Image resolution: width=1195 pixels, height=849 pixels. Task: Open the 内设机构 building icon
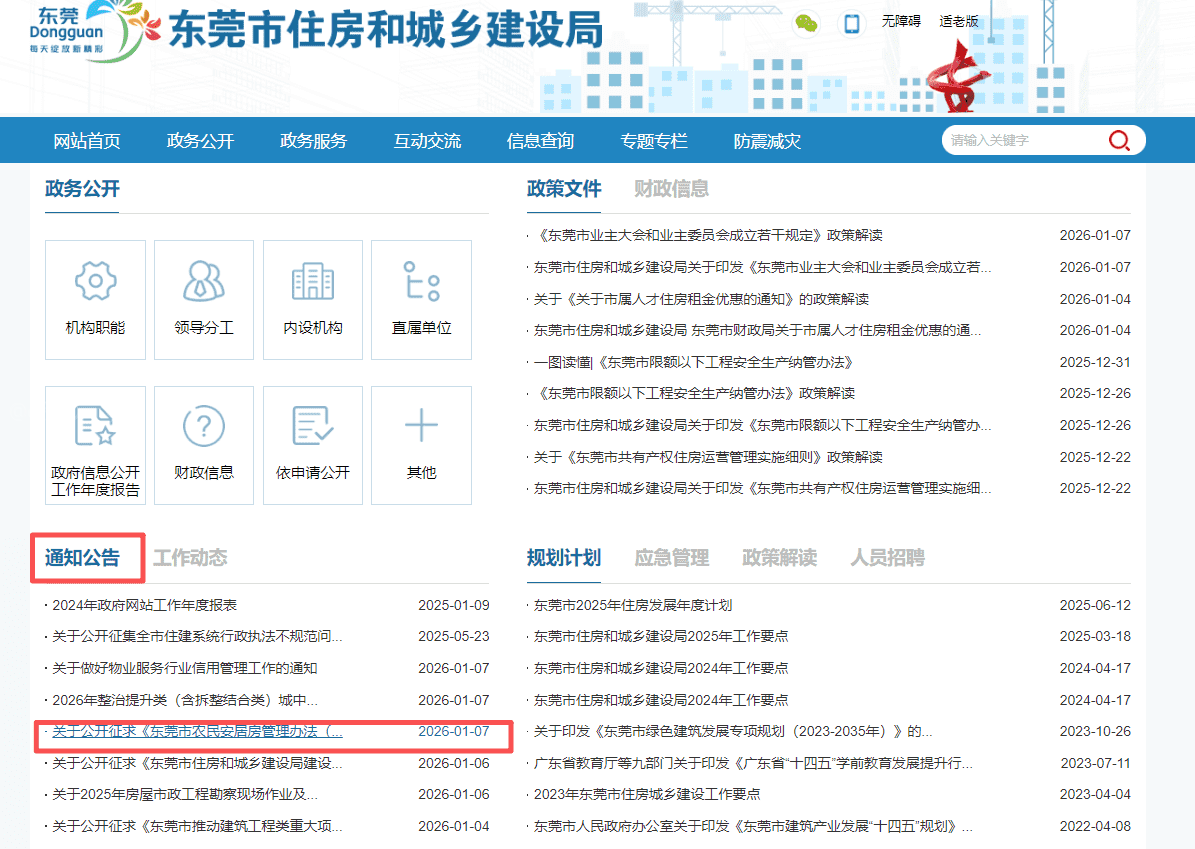pos(312,281)
